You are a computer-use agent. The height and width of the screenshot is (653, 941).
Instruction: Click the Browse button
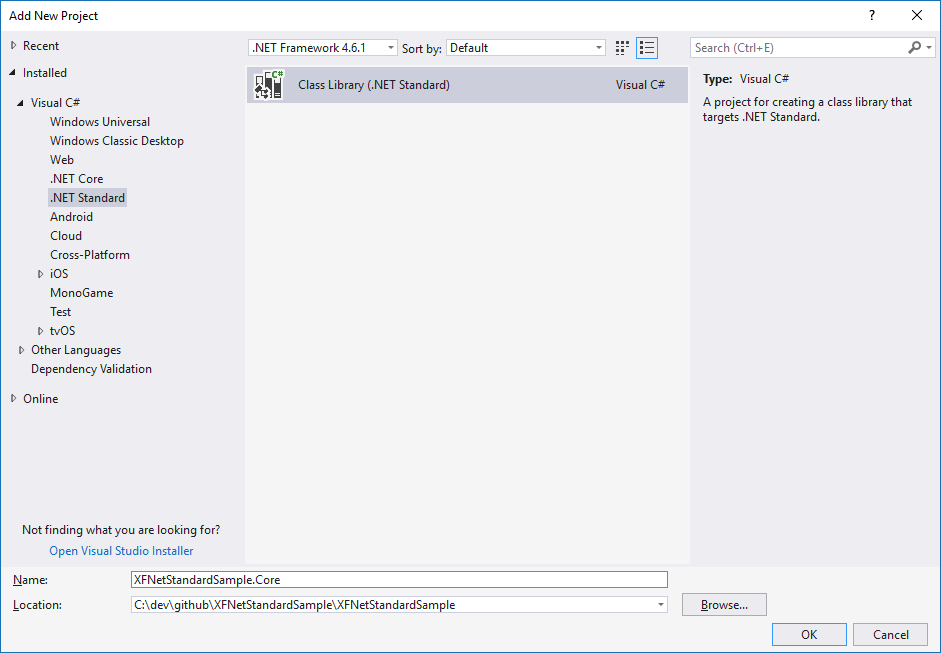tap(724, 605)
